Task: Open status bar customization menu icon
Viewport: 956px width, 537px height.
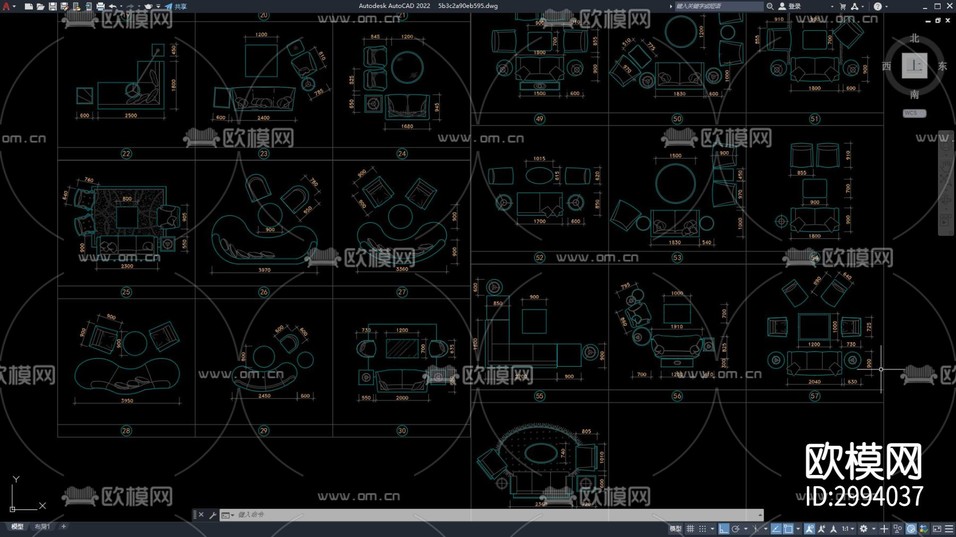Action: (x=949, y=528)
